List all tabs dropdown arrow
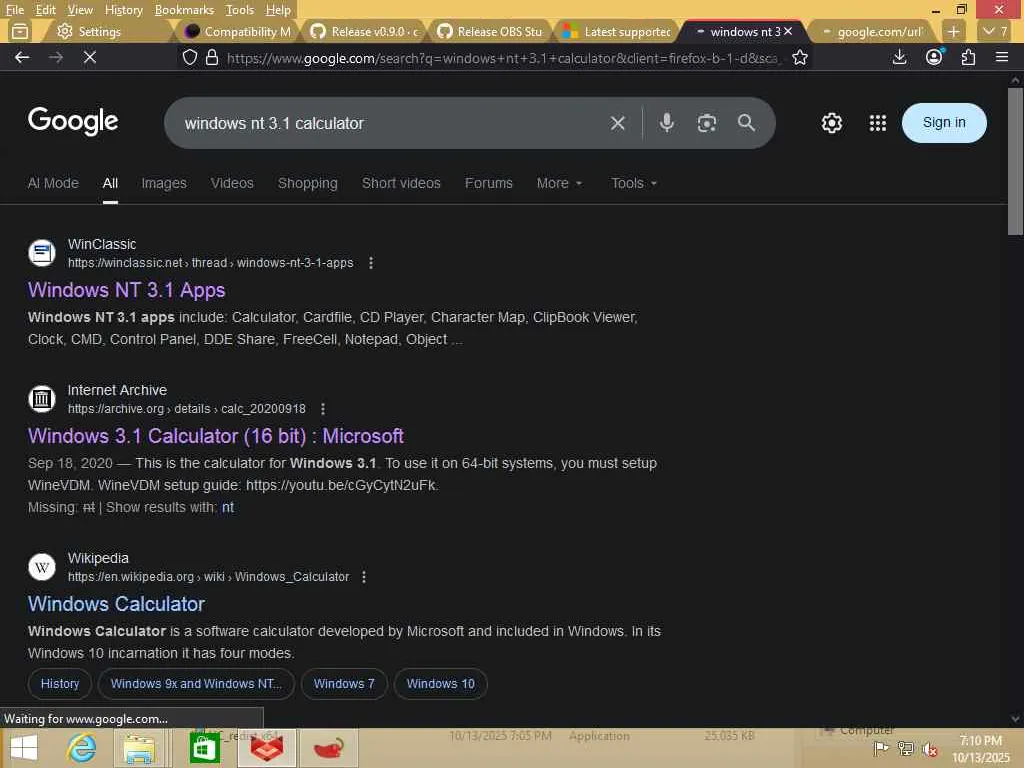The width and height of the screenshot is (1024, 768). pos(995,31)
